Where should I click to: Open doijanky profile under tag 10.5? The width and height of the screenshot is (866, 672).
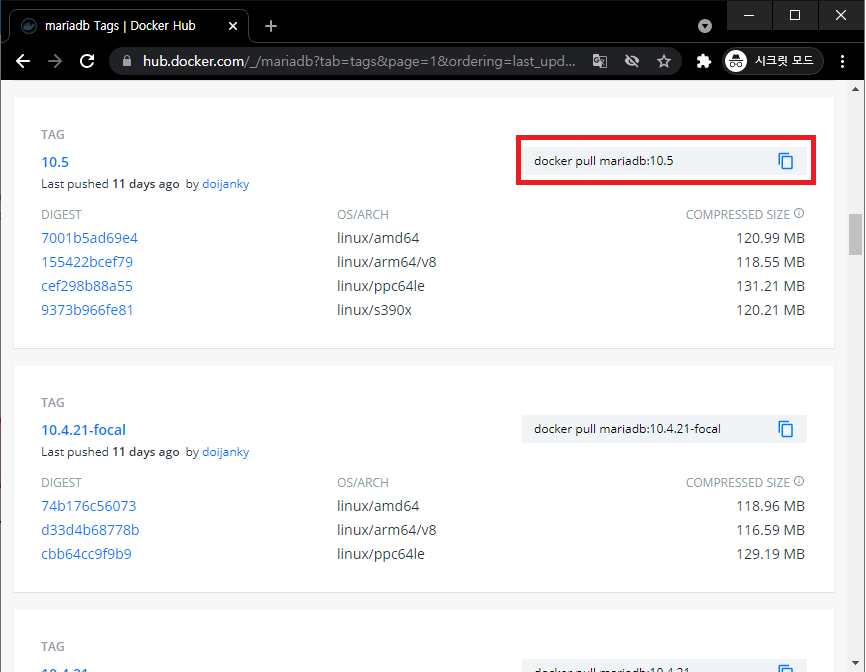pos(226,184)
